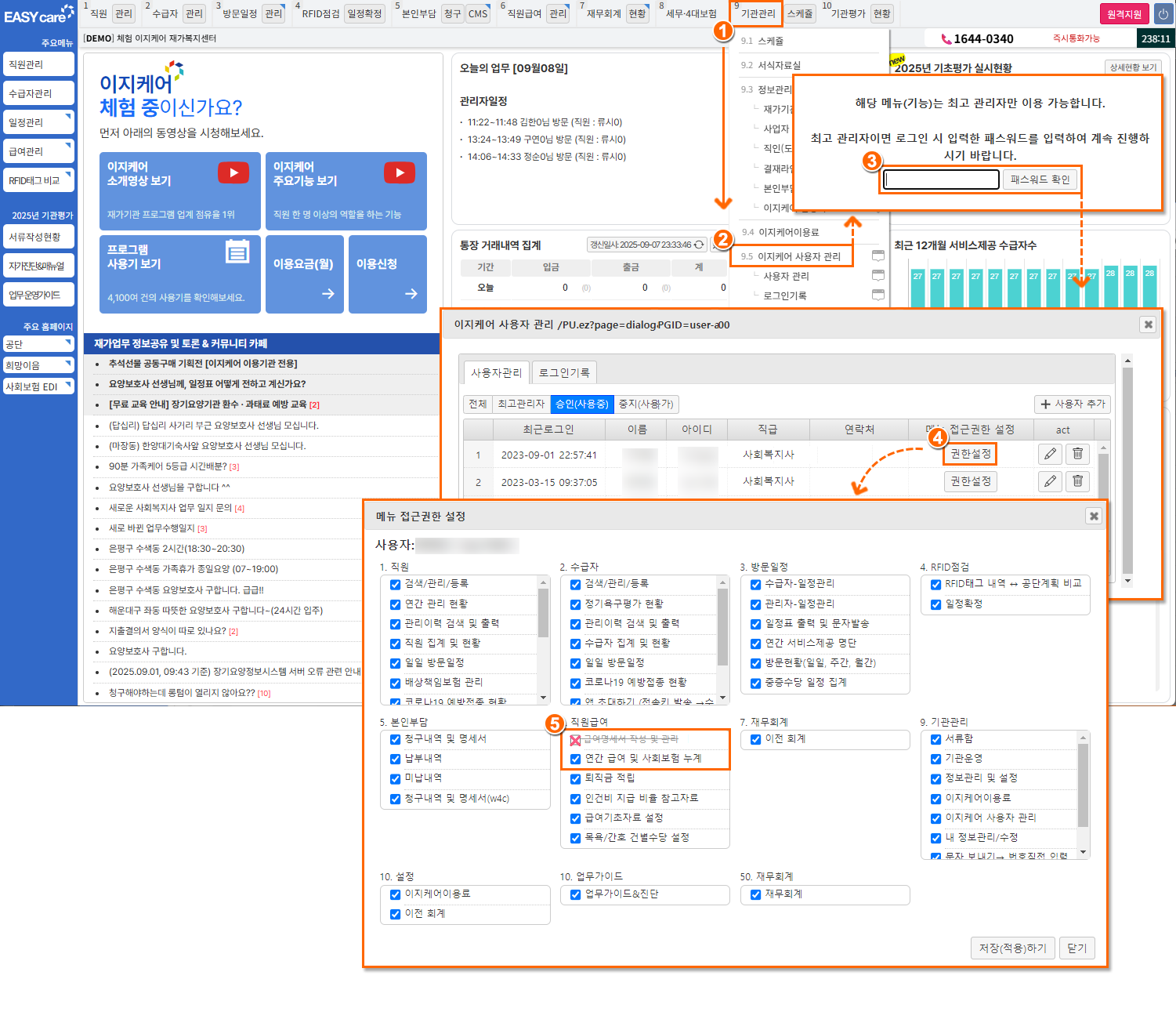
Task: Delete the user logged in 2023-03-15 with the trash icon
Action: pyautogui.click(x=1077, y=481)
